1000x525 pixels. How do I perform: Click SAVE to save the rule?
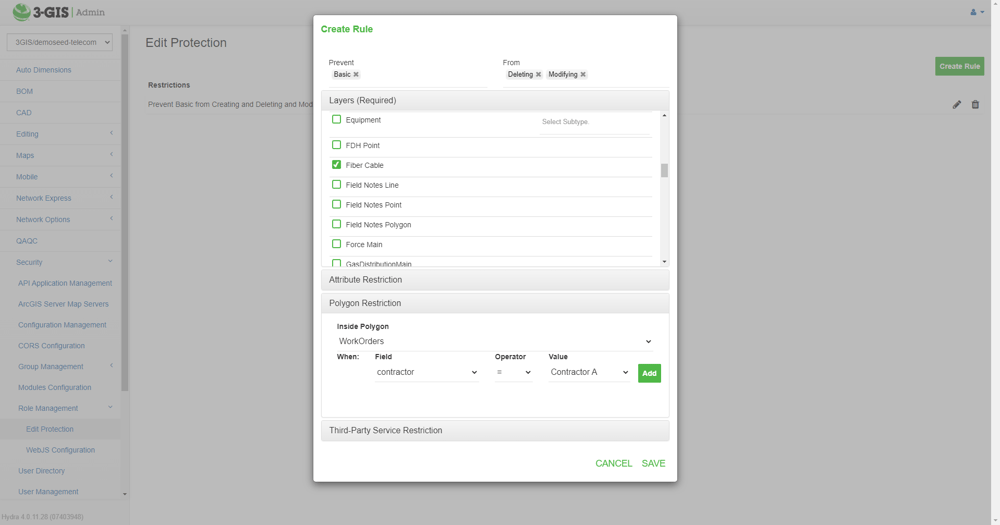[653, 464]
